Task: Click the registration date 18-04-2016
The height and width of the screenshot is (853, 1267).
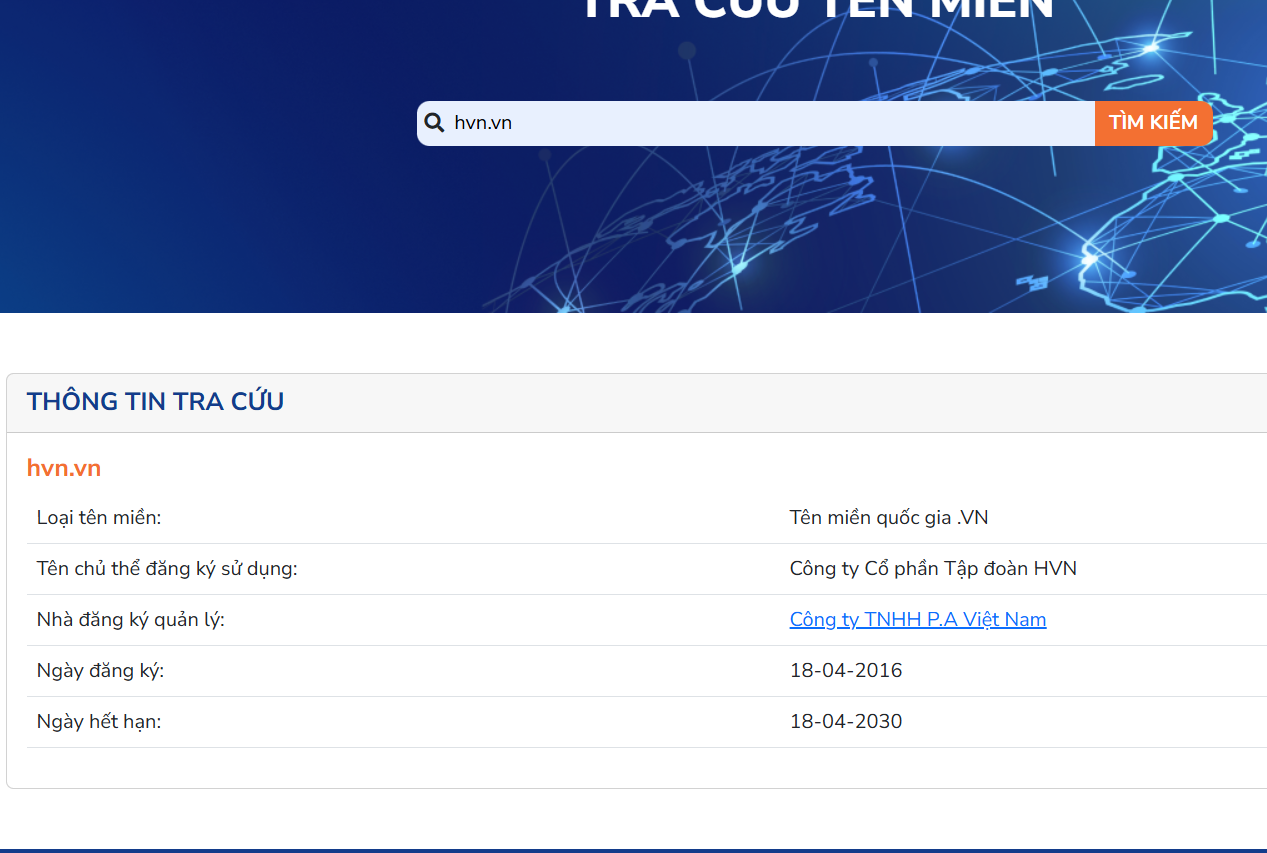Action: tap(846, 671)
